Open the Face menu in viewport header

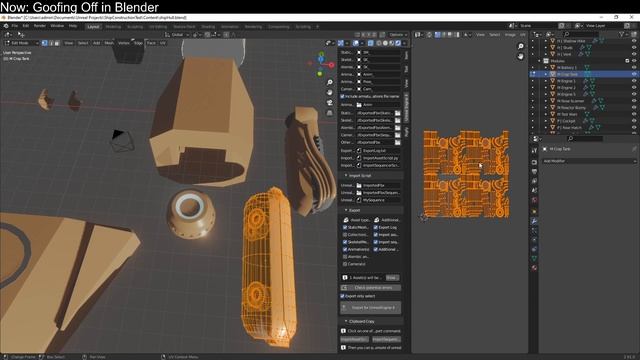pos(151,43)
